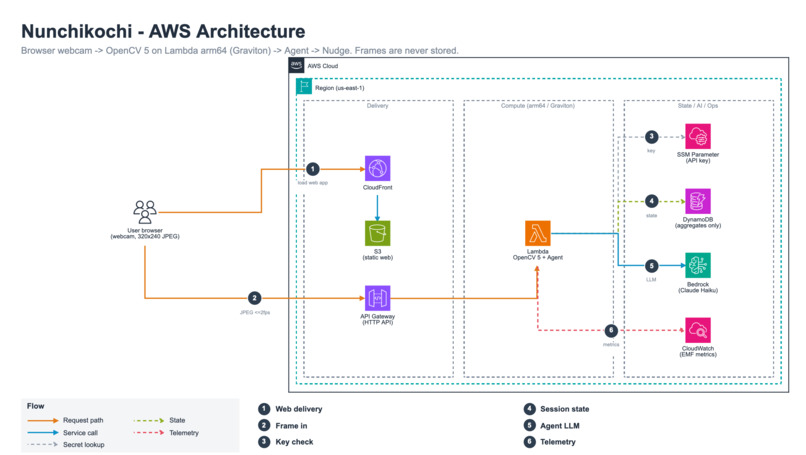Click the SSM Parameter Store icon
Viewport: 806px width, 455px height.
(x=698, y=136)
